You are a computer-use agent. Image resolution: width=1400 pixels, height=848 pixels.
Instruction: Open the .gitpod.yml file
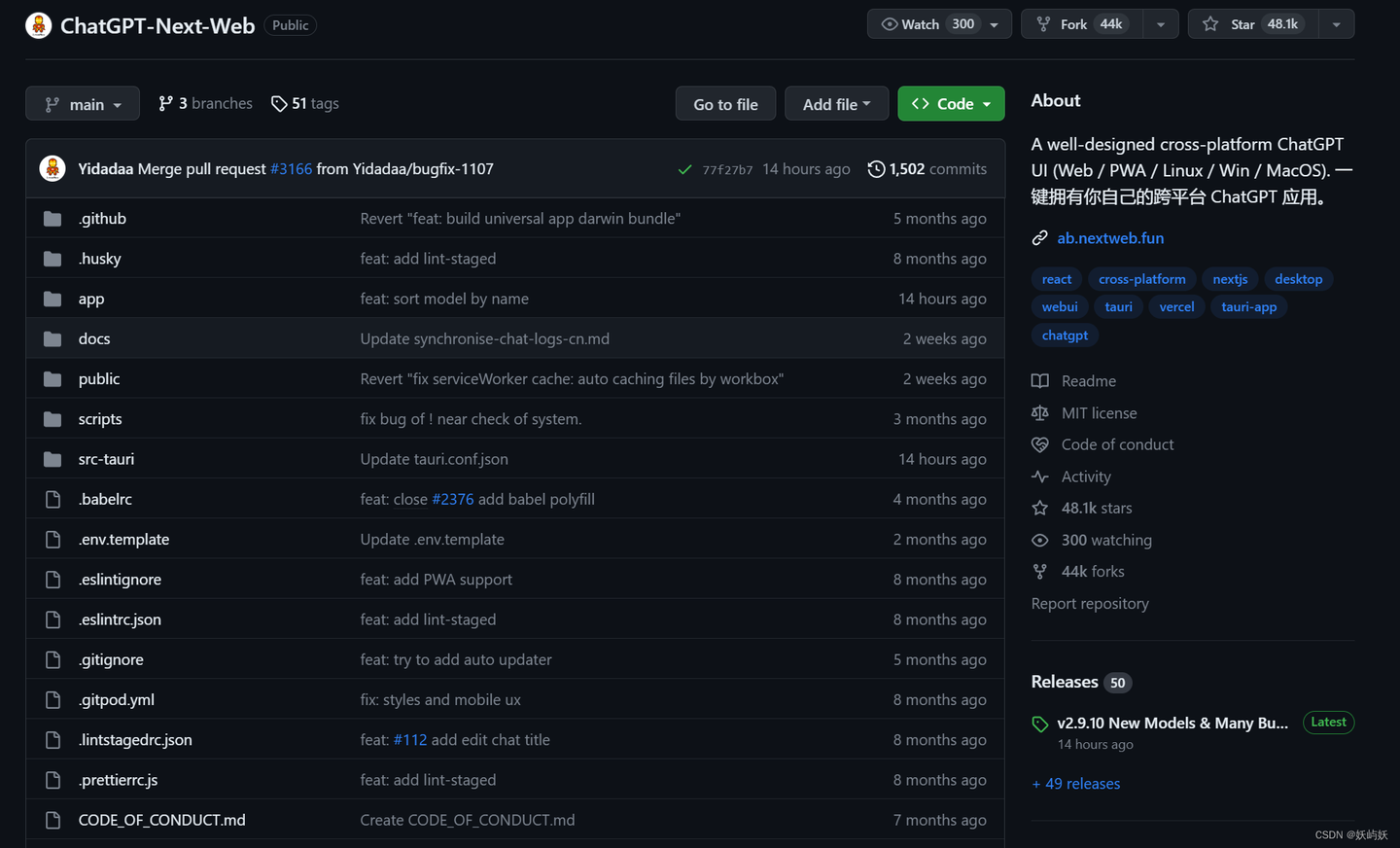117,700
